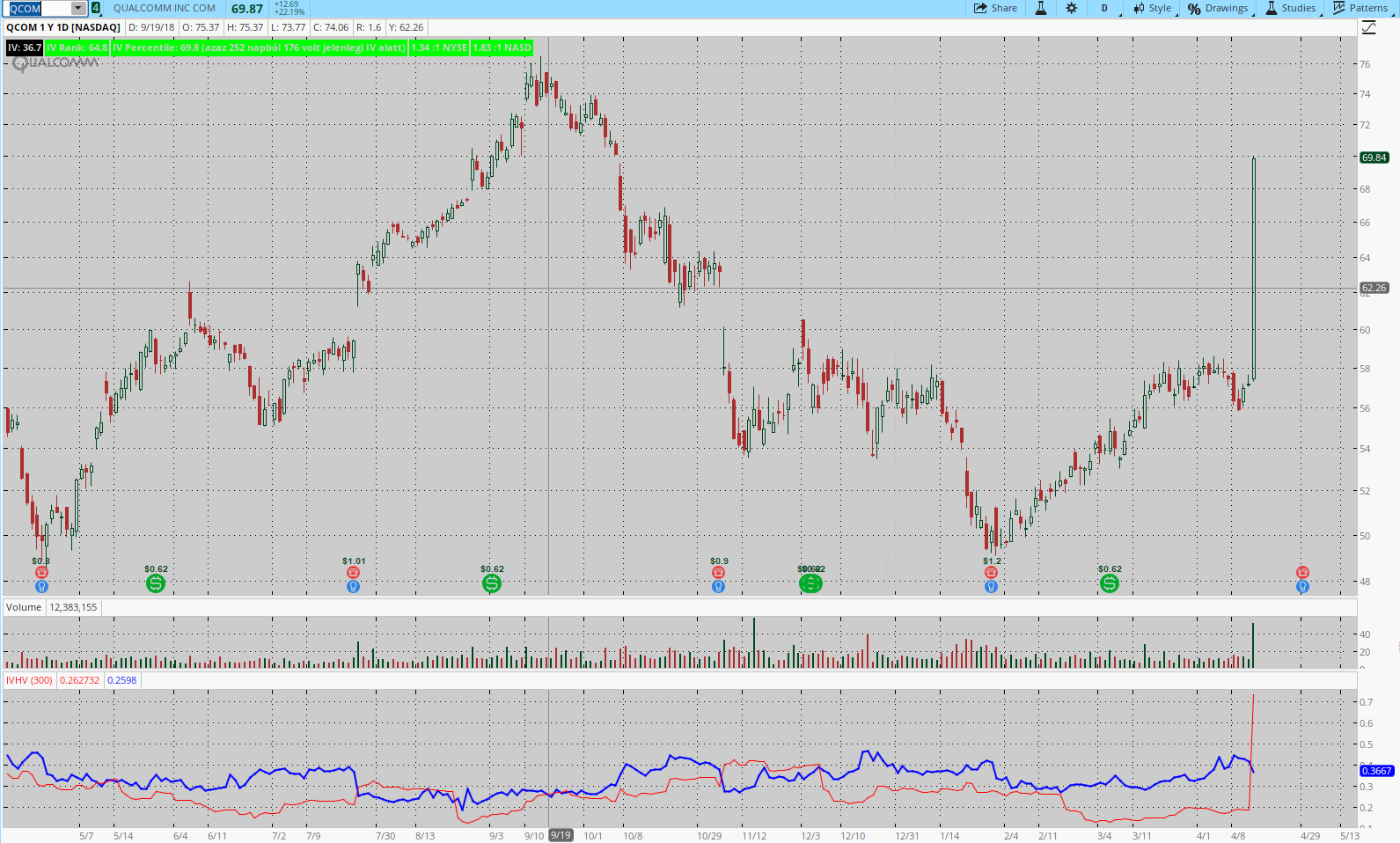Click the IV: 36.7 label
This screenshot has height=843, width=1400.
pos(25,48)
